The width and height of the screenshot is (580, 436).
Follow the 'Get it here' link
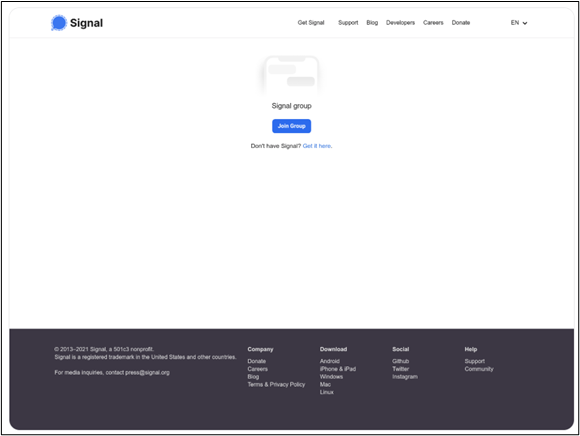317,146
